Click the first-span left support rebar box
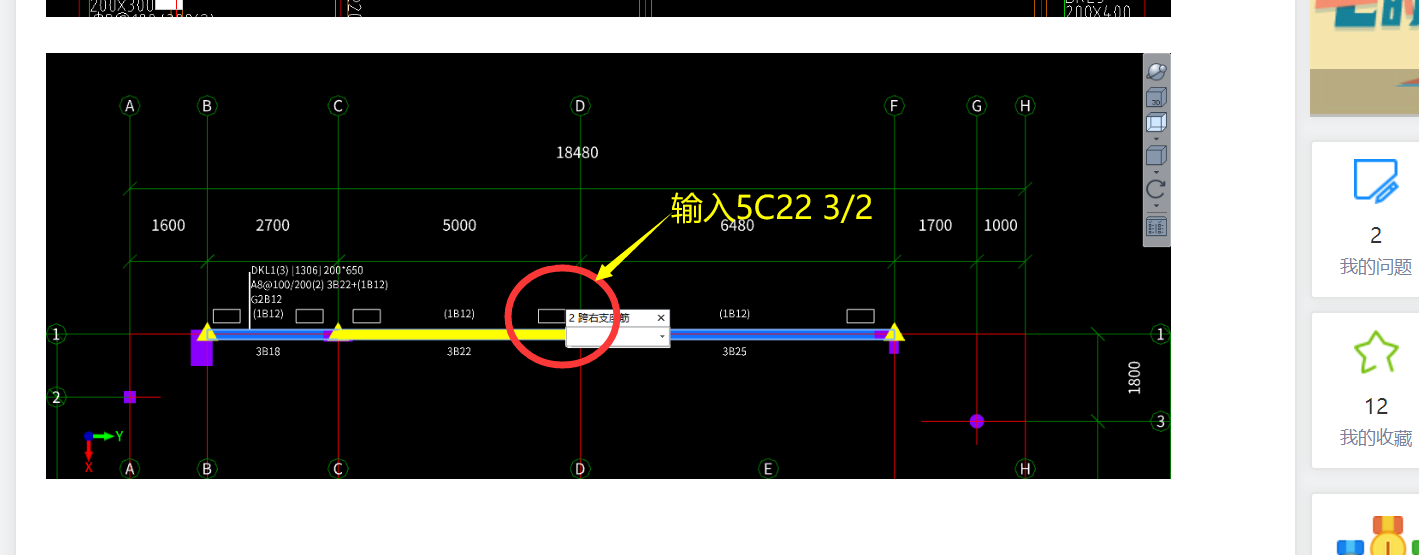Viewport: 1419px width, 555px height. (x=227, y=316)
